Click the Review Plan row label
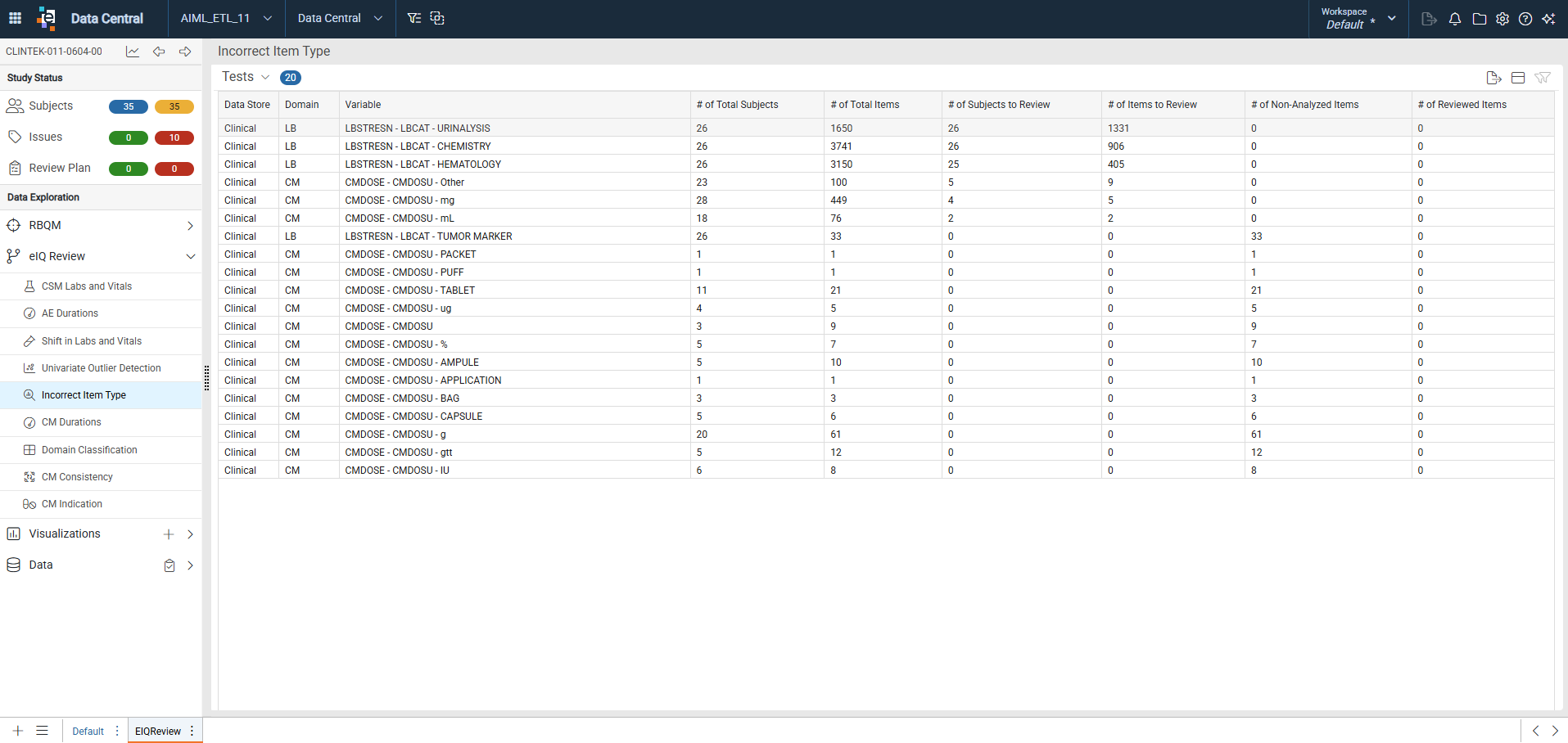1568x743 pixels. point(60,168)
